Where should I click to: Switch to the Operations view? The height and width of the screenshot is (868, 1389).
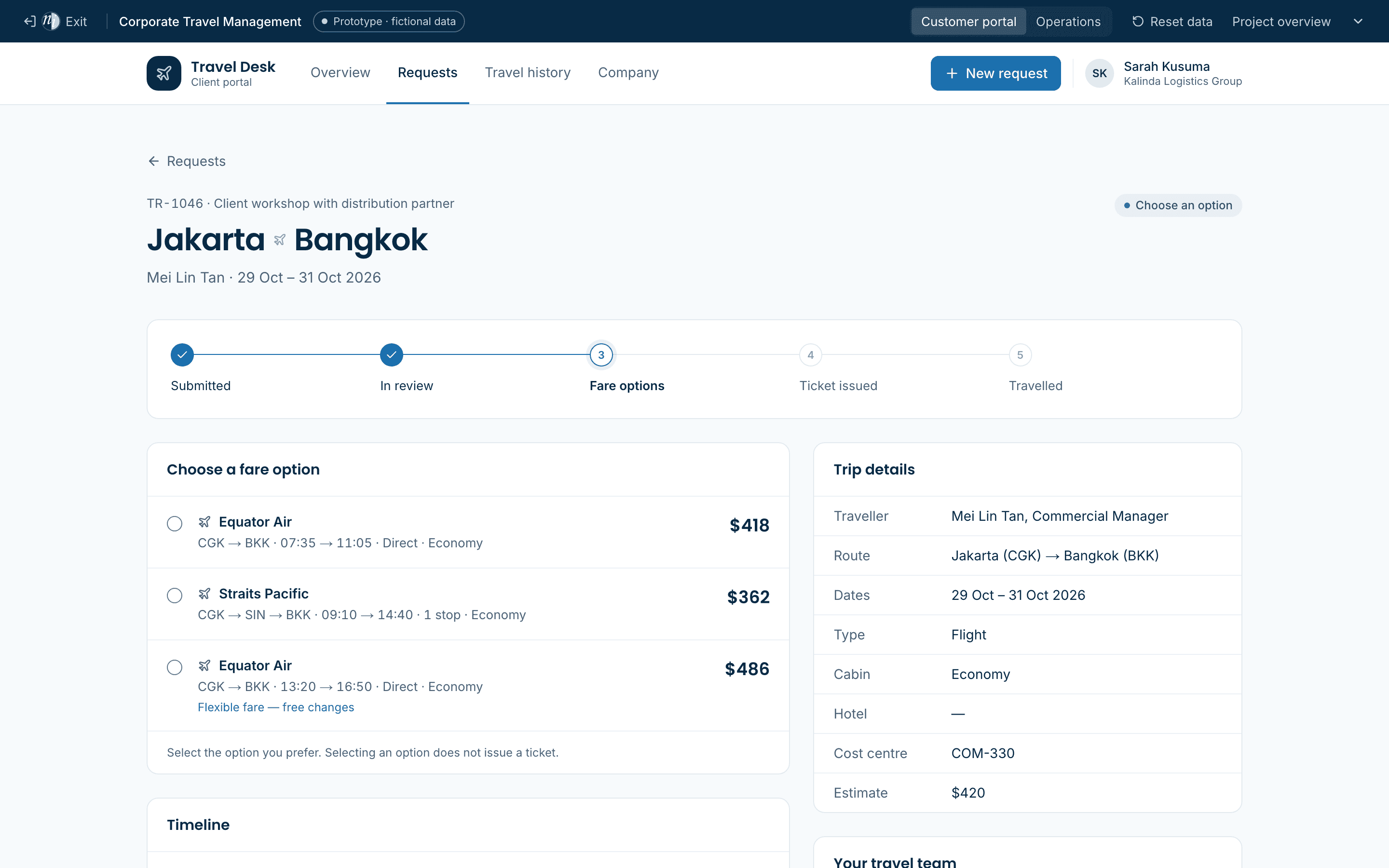click(x=1068, y=21)
